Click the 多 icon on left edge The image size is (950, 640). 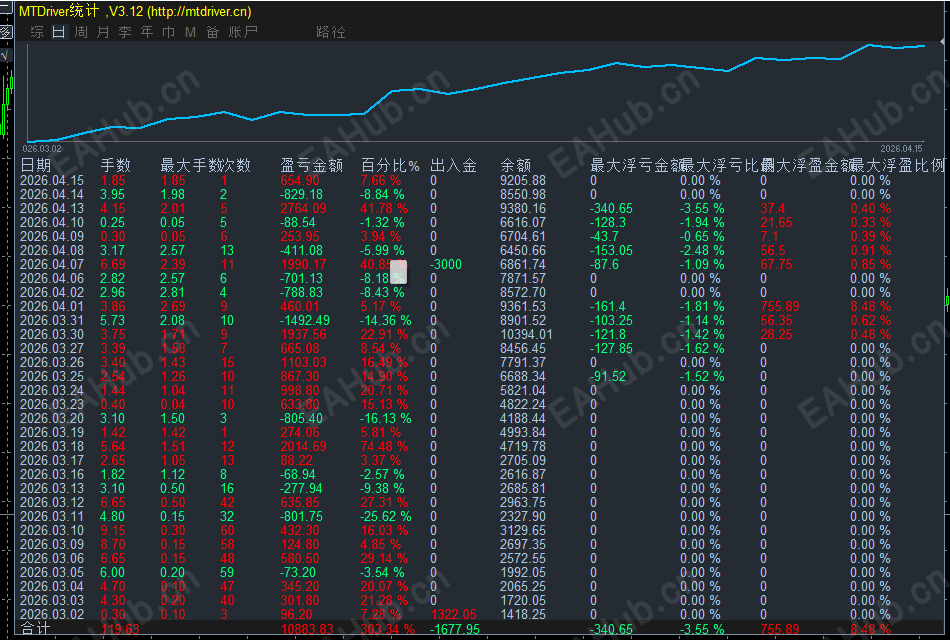coord(5,32)
